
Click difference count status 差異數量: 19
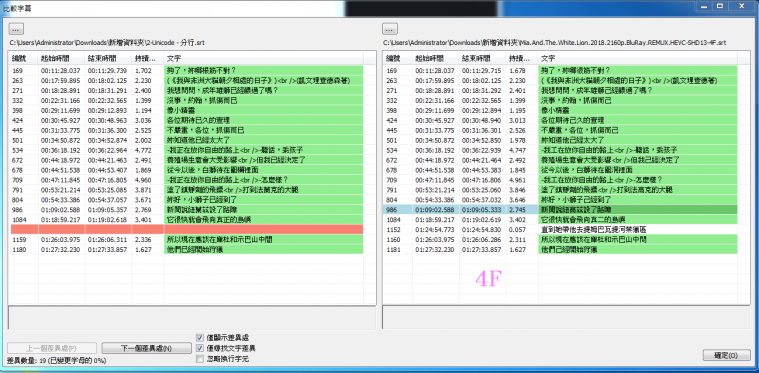click(x=56, y=360)
